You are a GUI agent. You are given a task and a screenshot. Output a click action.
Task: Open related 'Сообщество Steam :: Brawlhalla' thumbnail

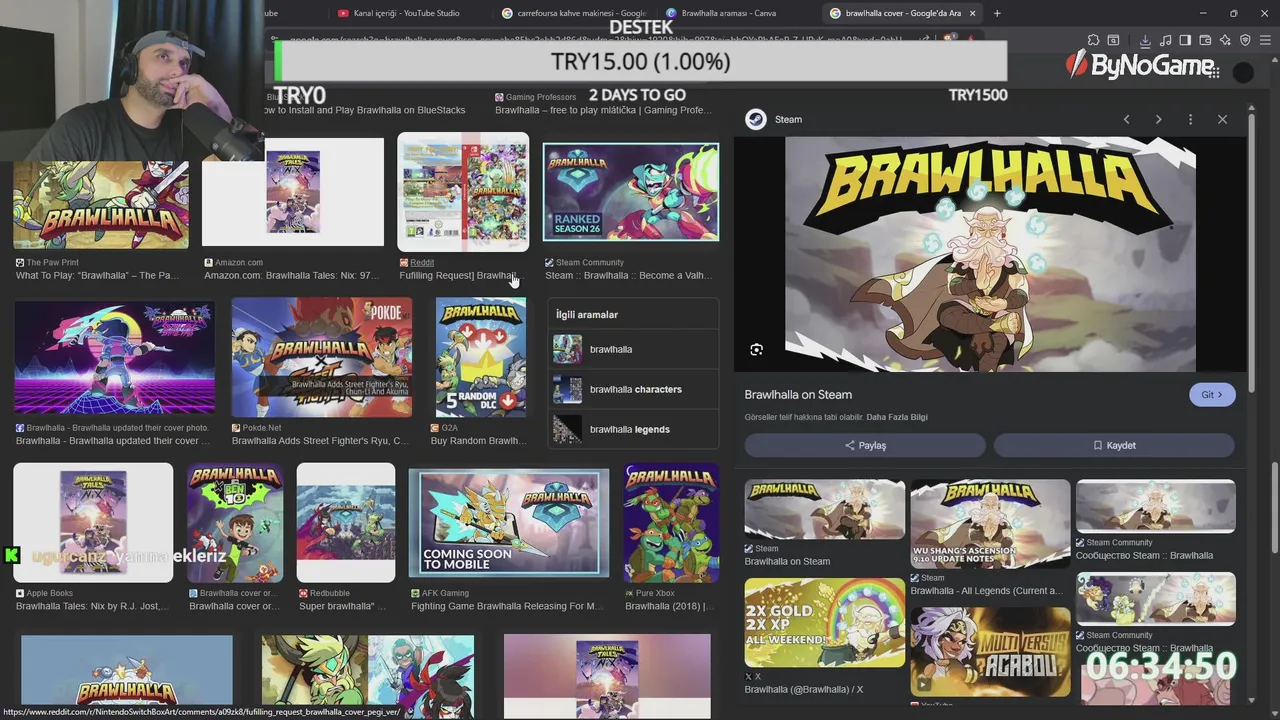tap(1156, 506)
